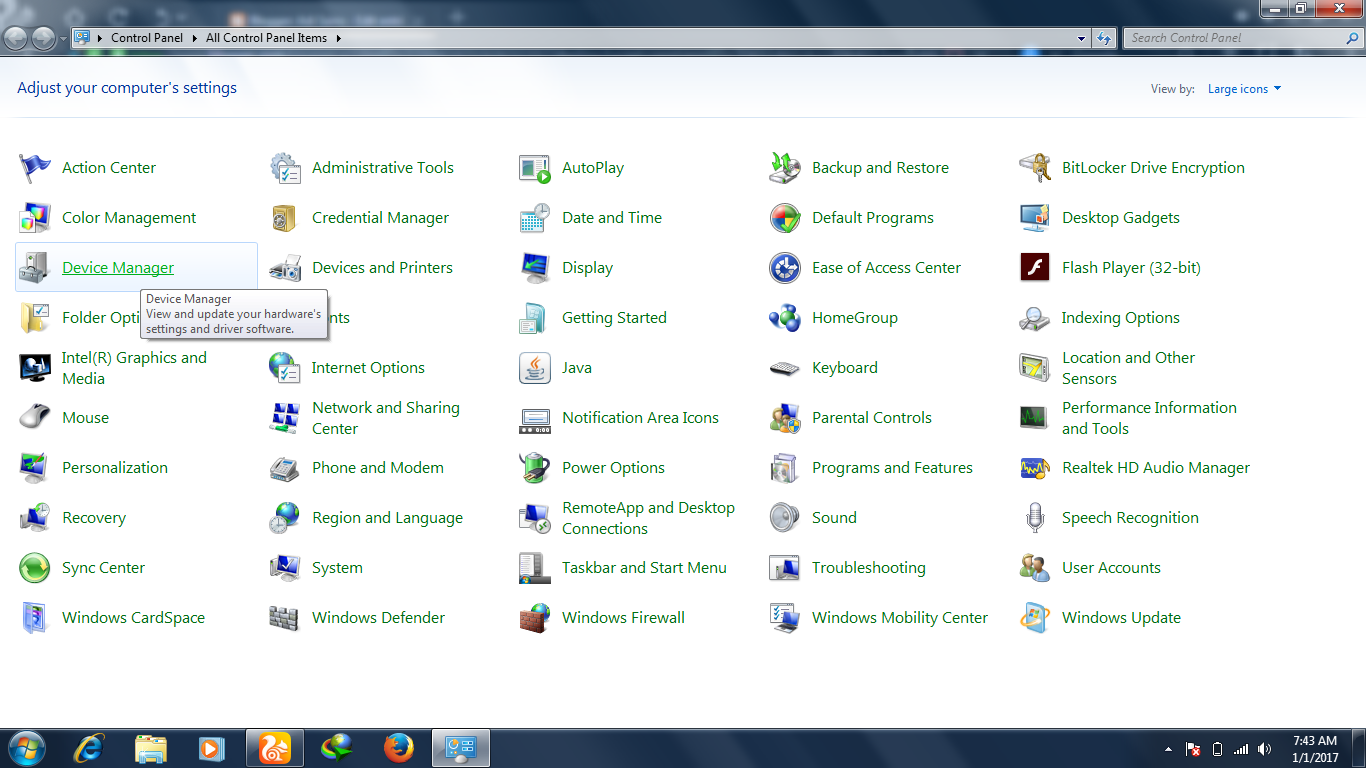
Task: Select the Parental Controls icon
Action: pyautogui.click(x=785, y=418)
